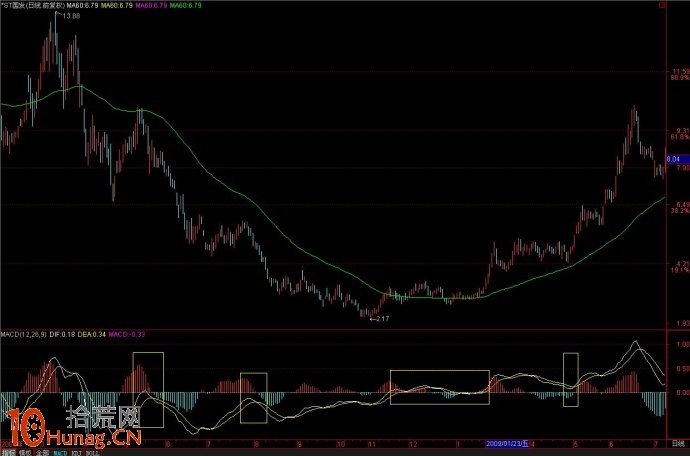This screenshot has height=456, width=690.
Task: Click month 10 on the time axis
Action: pos(340,443)
